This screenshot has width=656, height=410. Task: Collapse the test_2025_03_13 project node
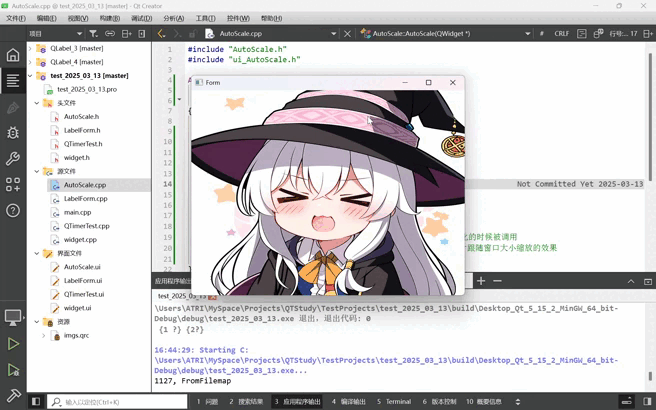(30, 76)
